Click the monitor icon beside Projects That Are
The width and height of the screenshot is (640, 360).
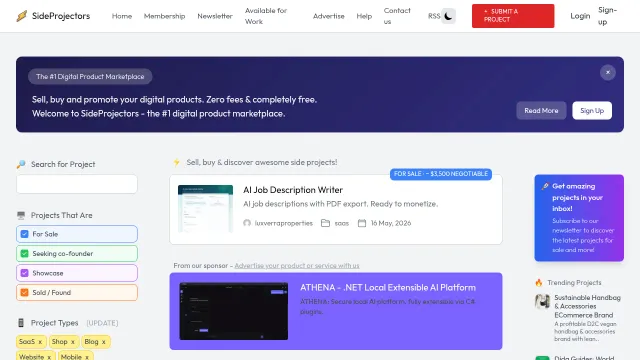coord(21,215)
